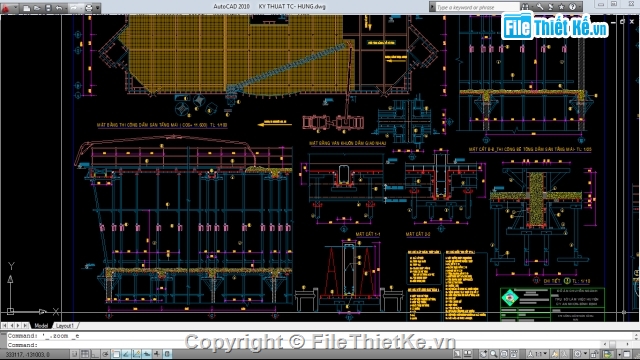Switch to the Layout1 tab
Image resolution: width=640 pixels, height=360 pixels.
pos(65,325)
